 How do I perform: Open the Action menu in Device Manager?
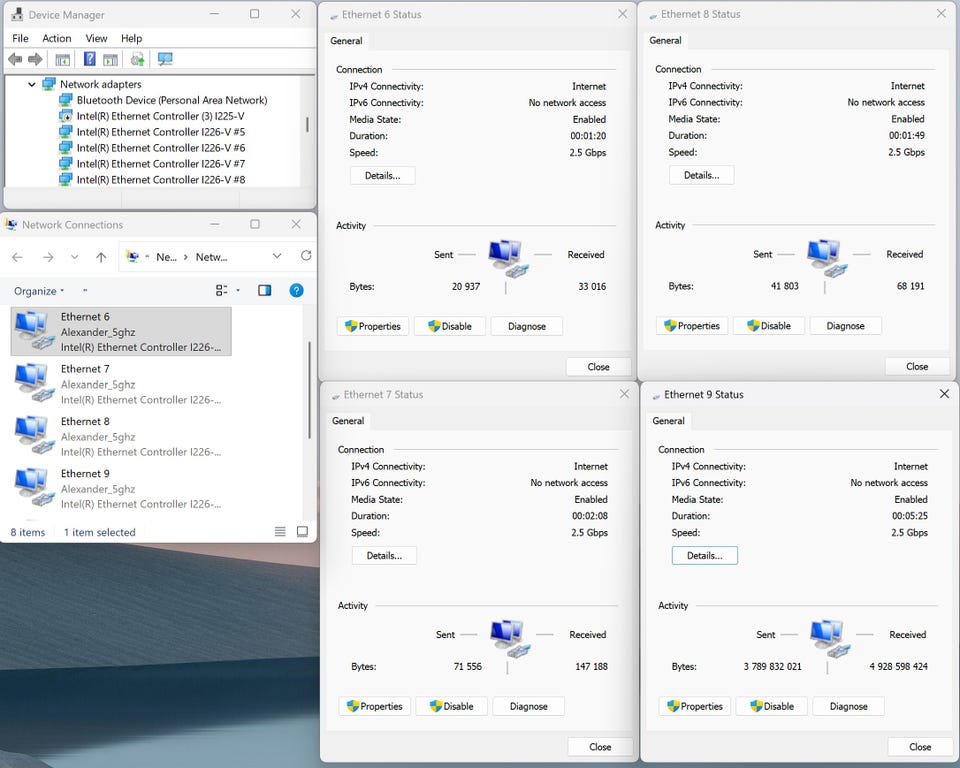tap(56, 38)
